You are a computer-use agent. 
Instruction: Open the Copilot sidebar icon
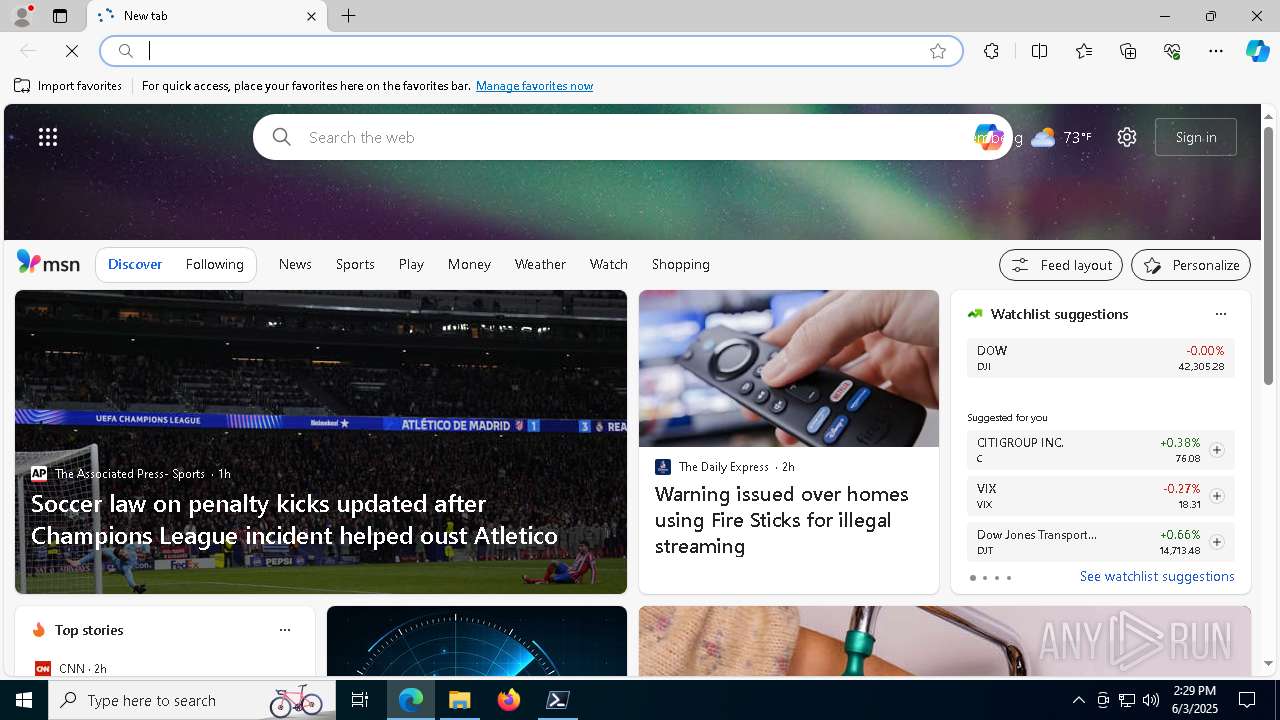[x=1258, y=51]
